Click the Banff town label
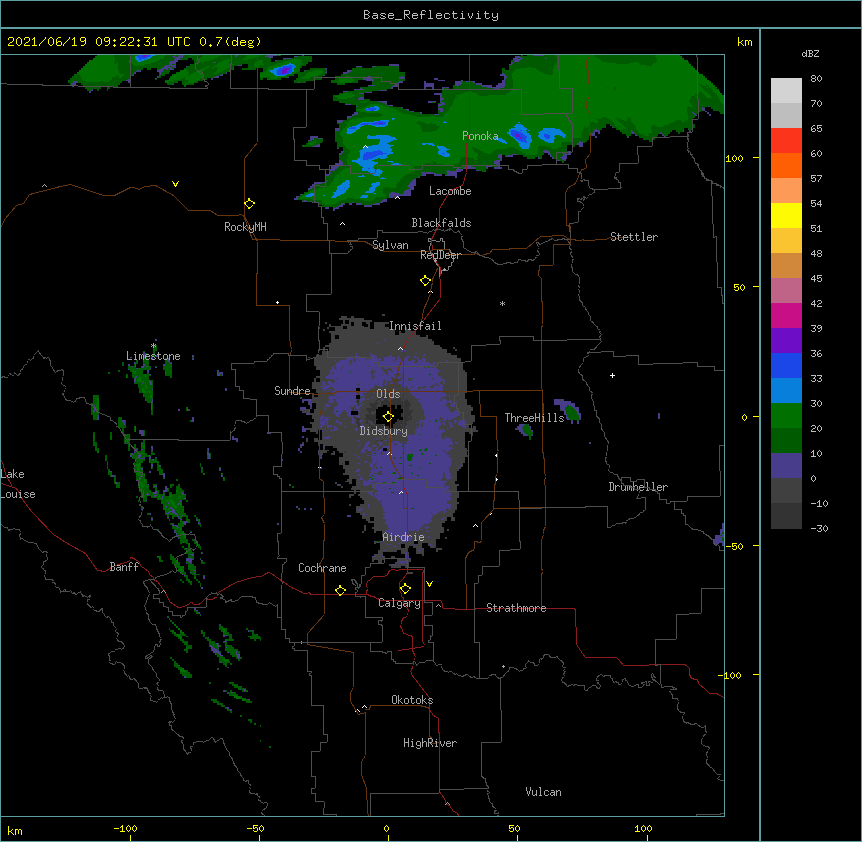This screenshot has height=842, width=862. point(124,567)
